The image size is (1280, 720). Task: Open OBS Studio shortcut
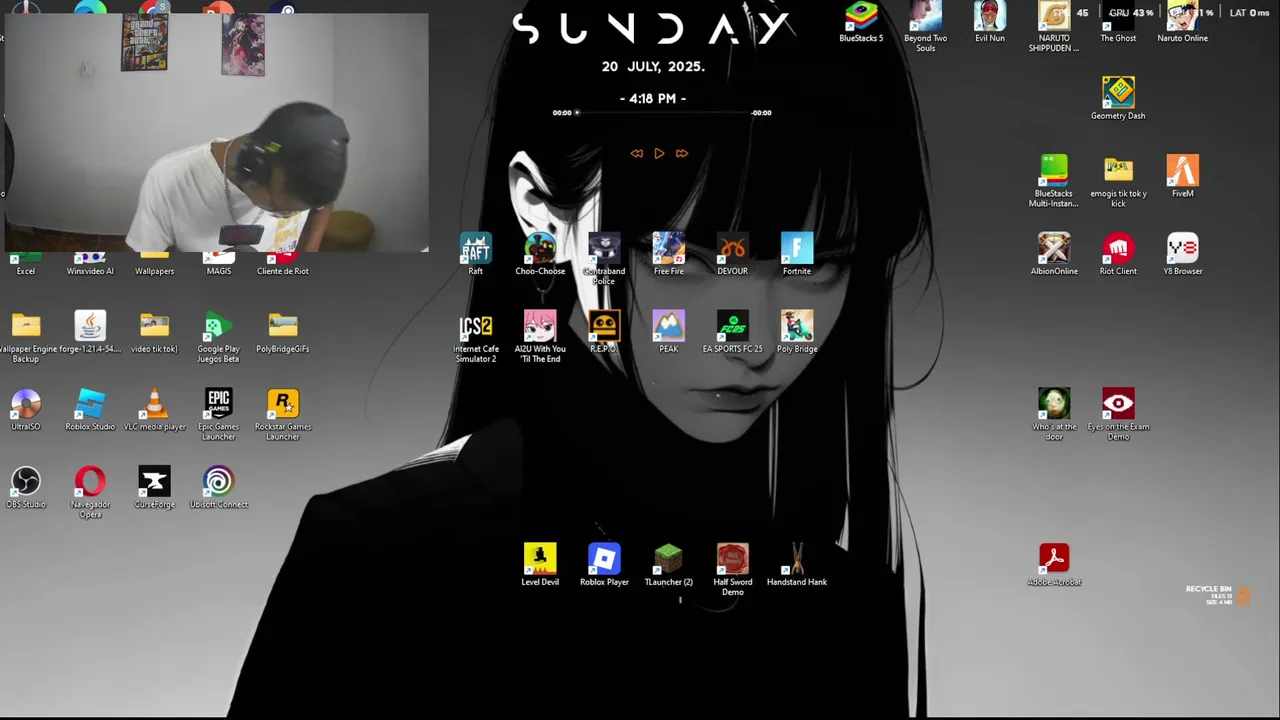coord(26,486)
